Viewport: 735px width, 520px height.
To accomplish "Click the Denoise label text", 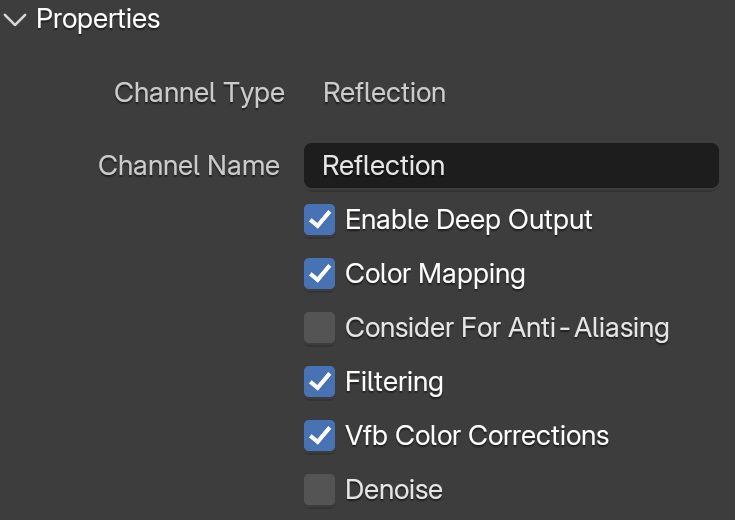I will click(394, 490).
